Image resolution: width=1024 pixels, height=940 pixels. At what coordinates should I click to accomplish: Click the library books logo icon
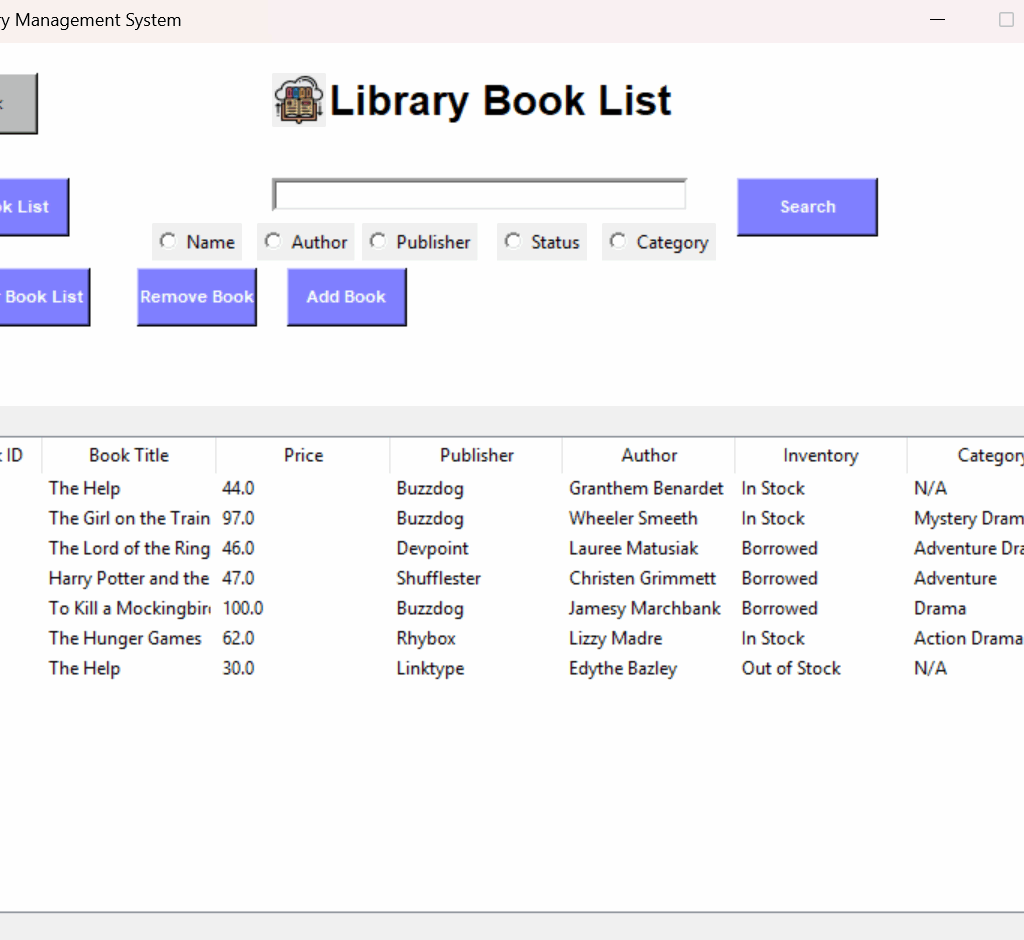[x=299, y=100]
